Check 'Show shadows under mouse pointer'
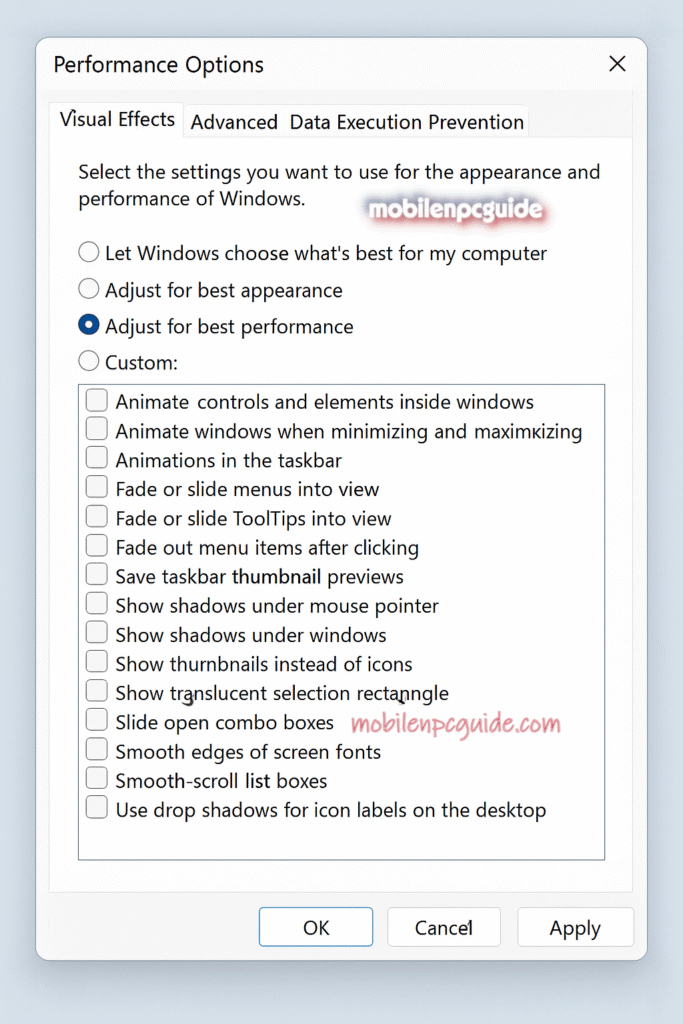683x1024 pixels. coord(96,603)
